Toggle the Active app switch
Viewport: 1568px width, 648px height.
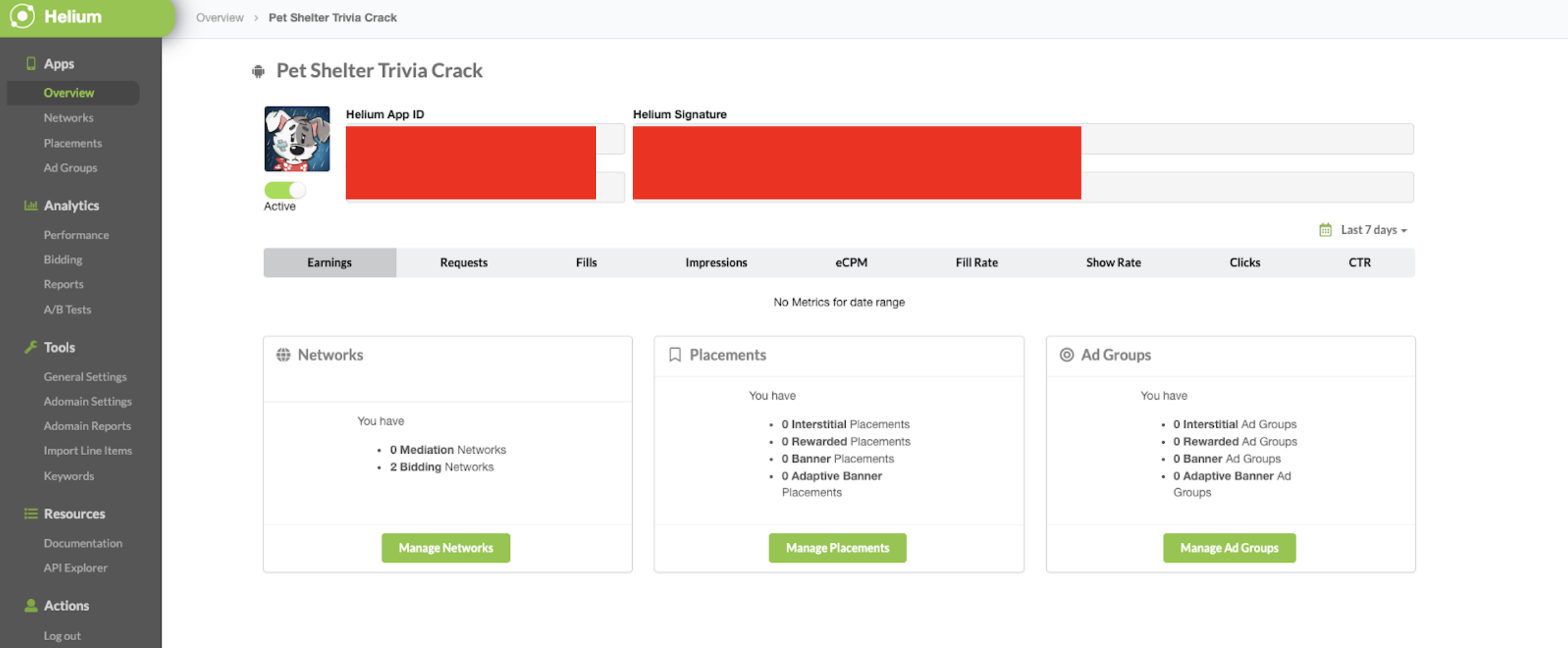[x=284, y=190]
